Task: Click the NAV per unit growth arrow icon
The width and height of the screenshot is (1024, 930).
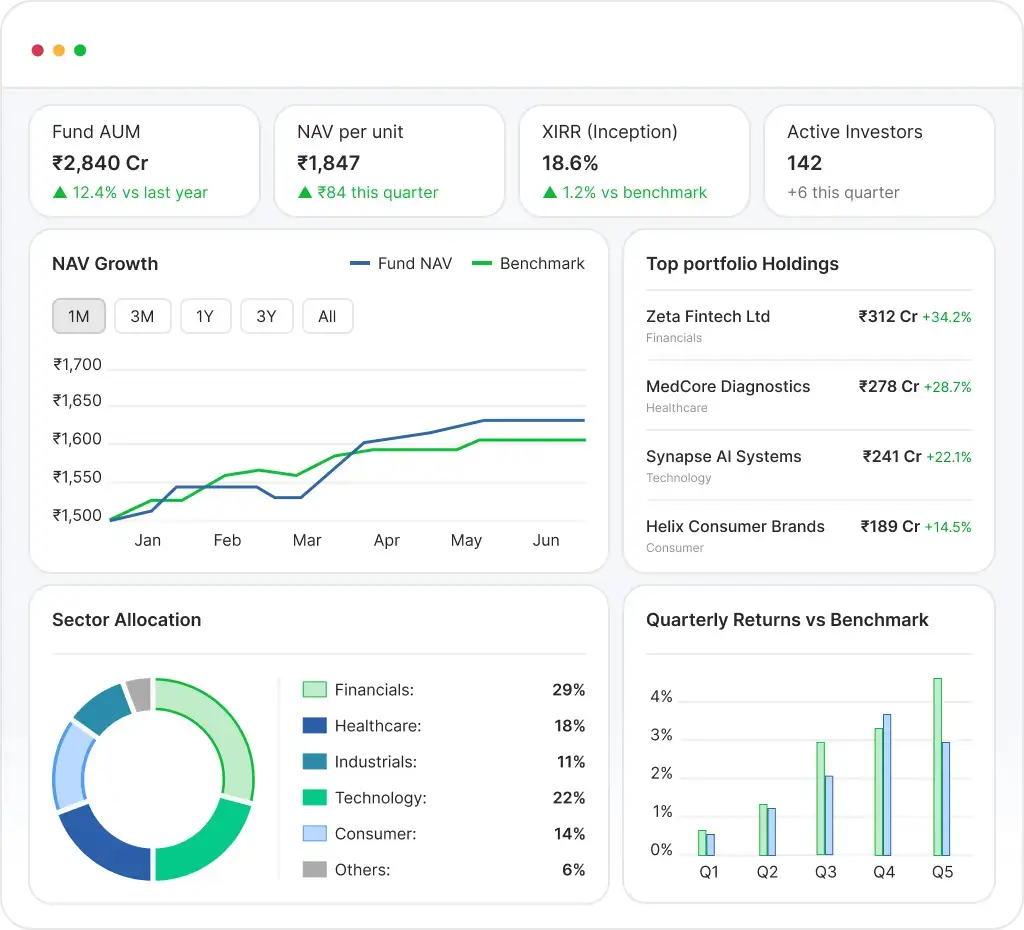Action: (x=303, y=192)
